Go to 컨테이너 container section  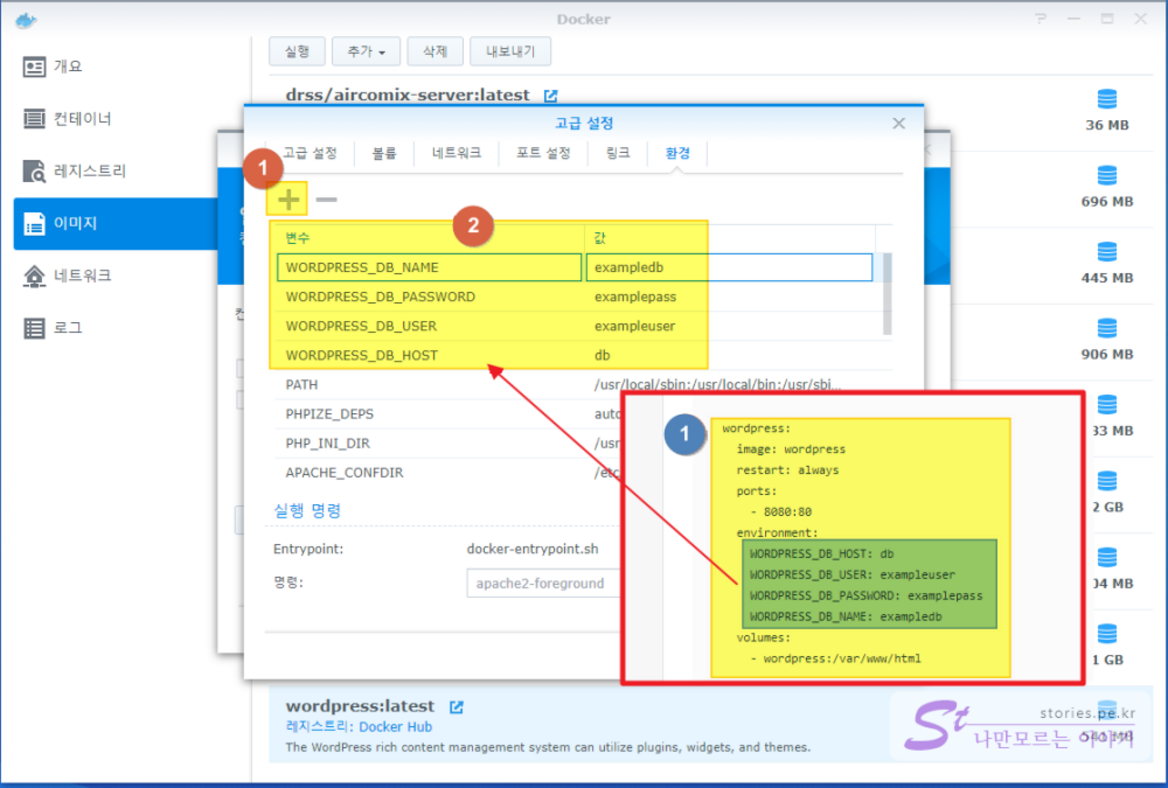coord(81,119)
